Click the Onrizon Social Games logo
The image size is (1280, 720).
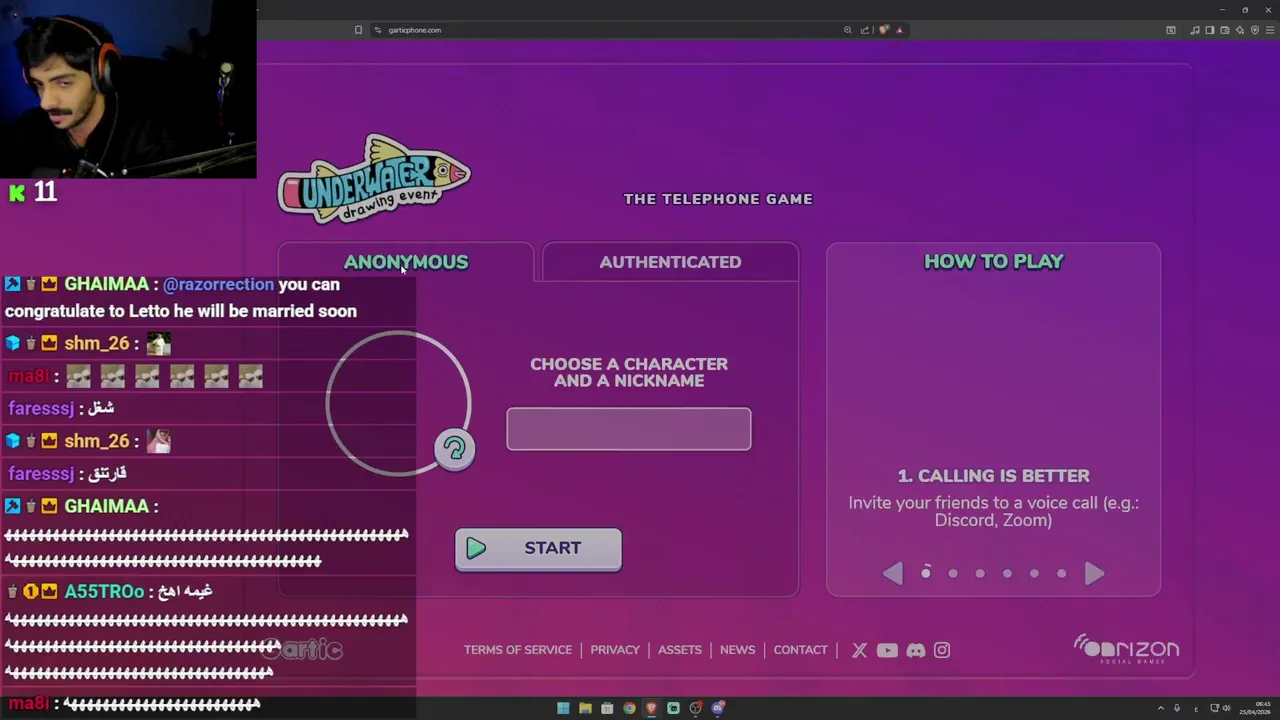(1127, 649)
